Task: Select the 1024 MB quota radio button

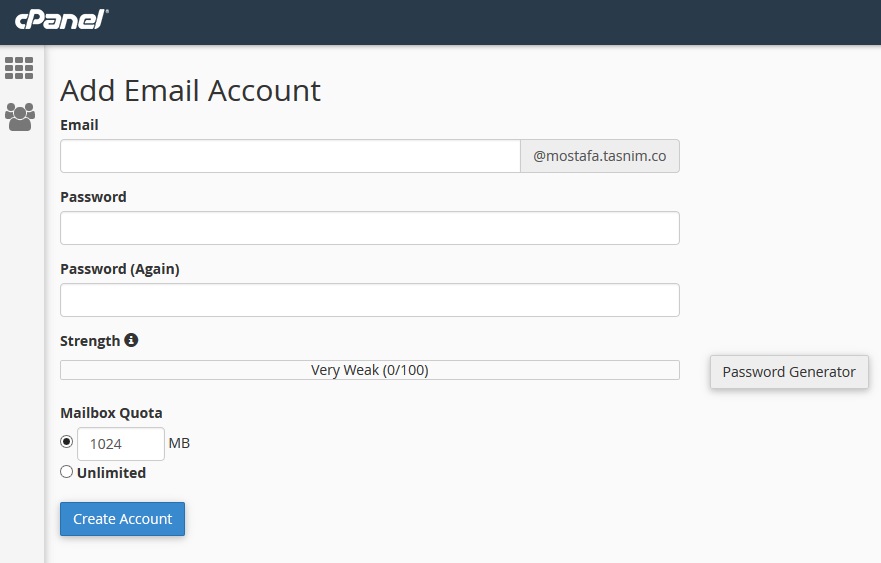Action: pos(67,441)
